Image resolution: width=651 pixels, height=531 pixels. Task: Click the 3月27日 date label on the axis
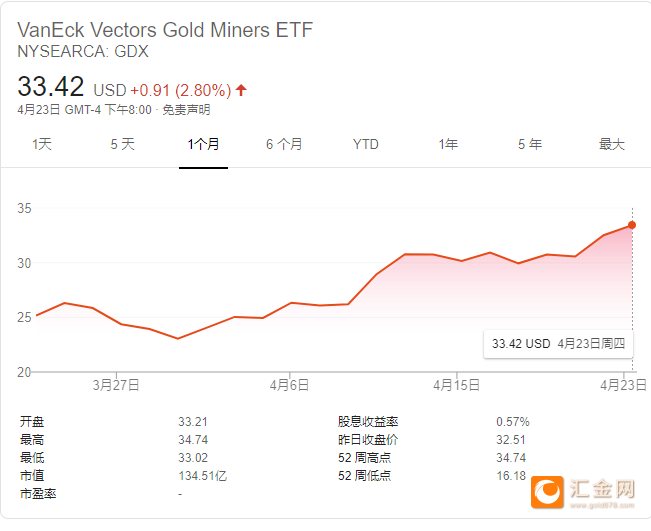116,385
